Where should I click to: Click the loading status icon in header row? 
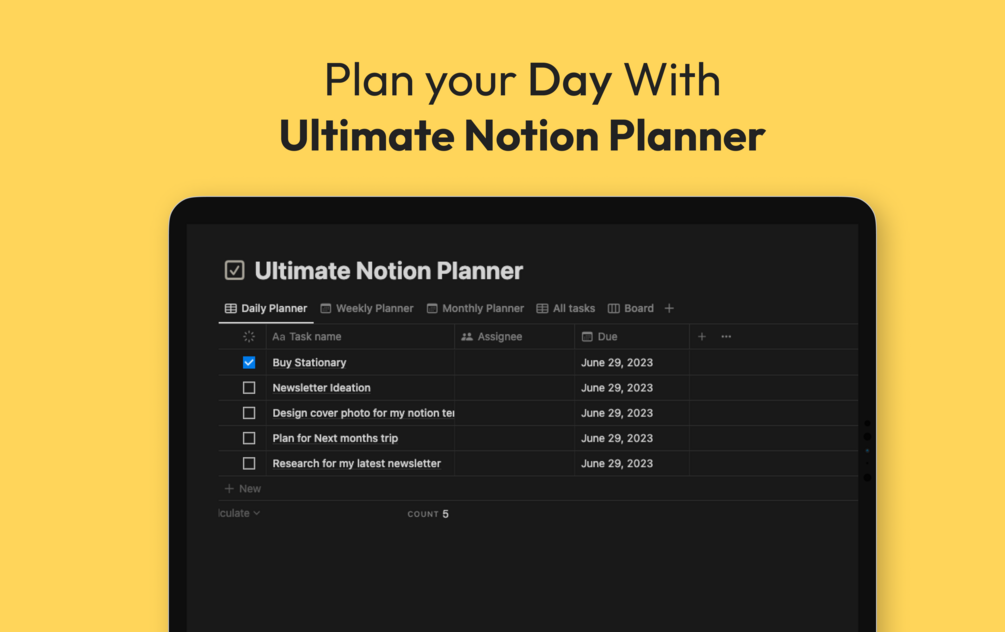(249, 337)
